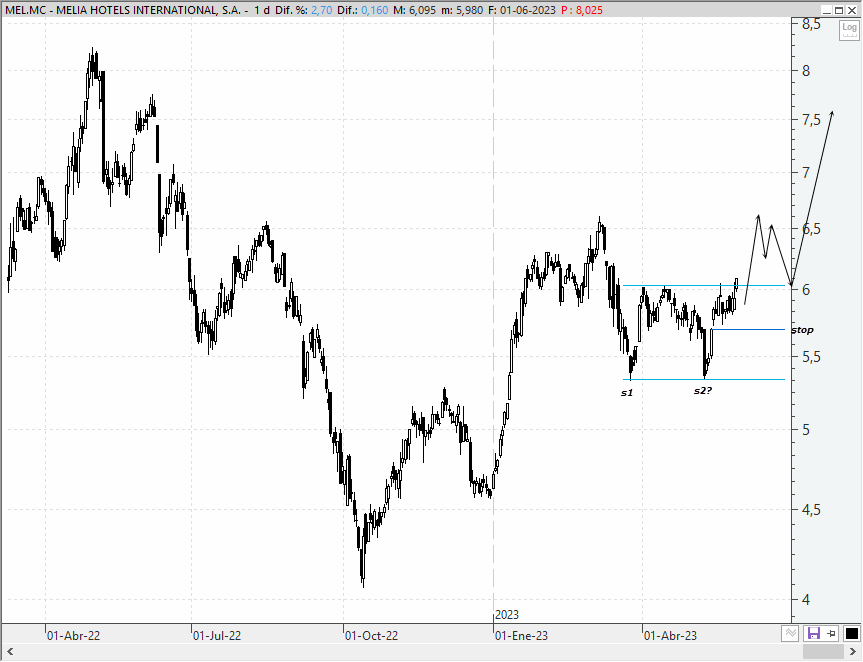The width and height of the screenshot is (863, 662).
Task: Click the 01-Jul-22 date axis label
Action: [217, 636]
